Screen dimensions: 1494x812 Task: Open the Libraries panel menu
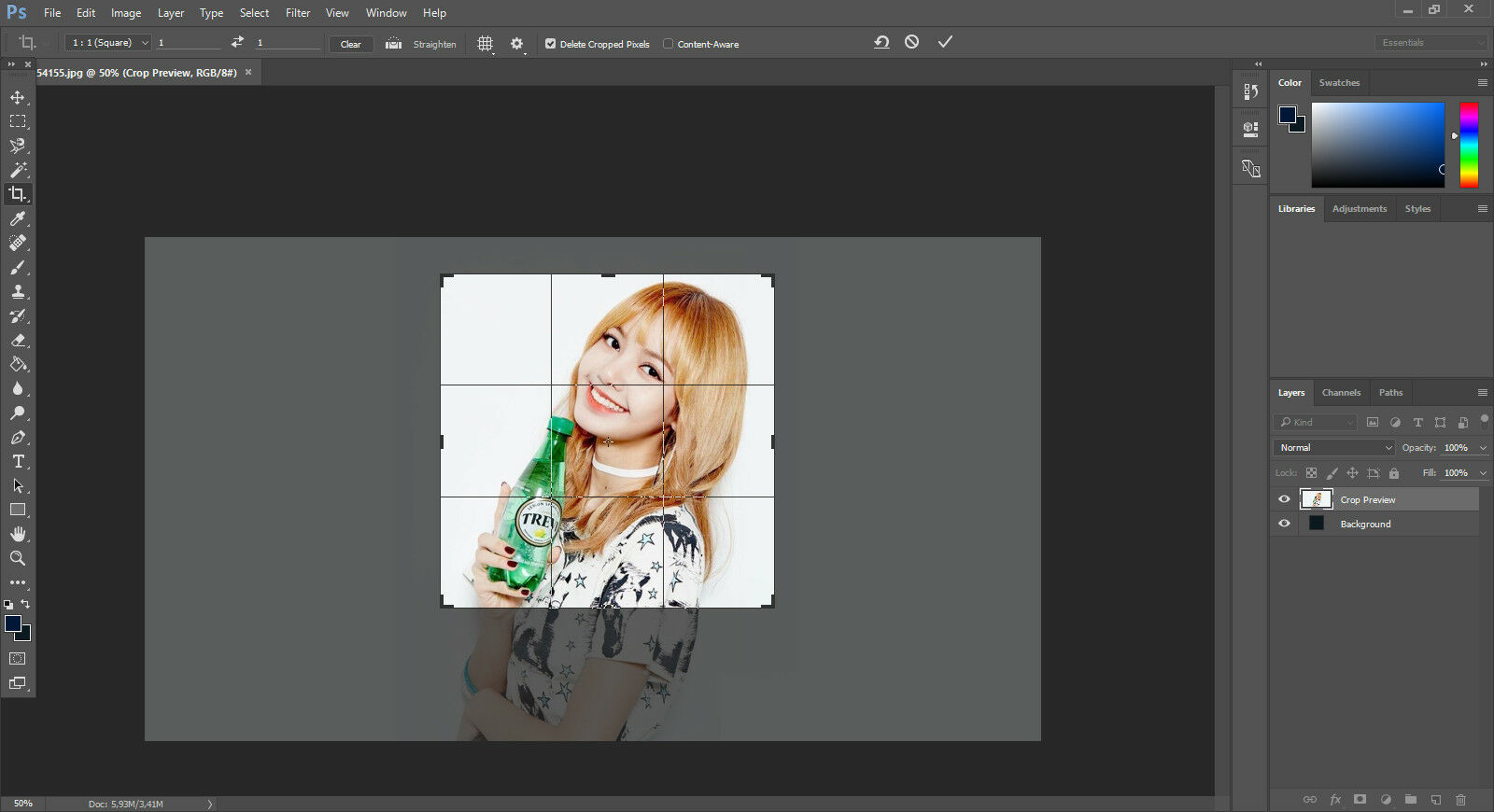[1482, 209]
